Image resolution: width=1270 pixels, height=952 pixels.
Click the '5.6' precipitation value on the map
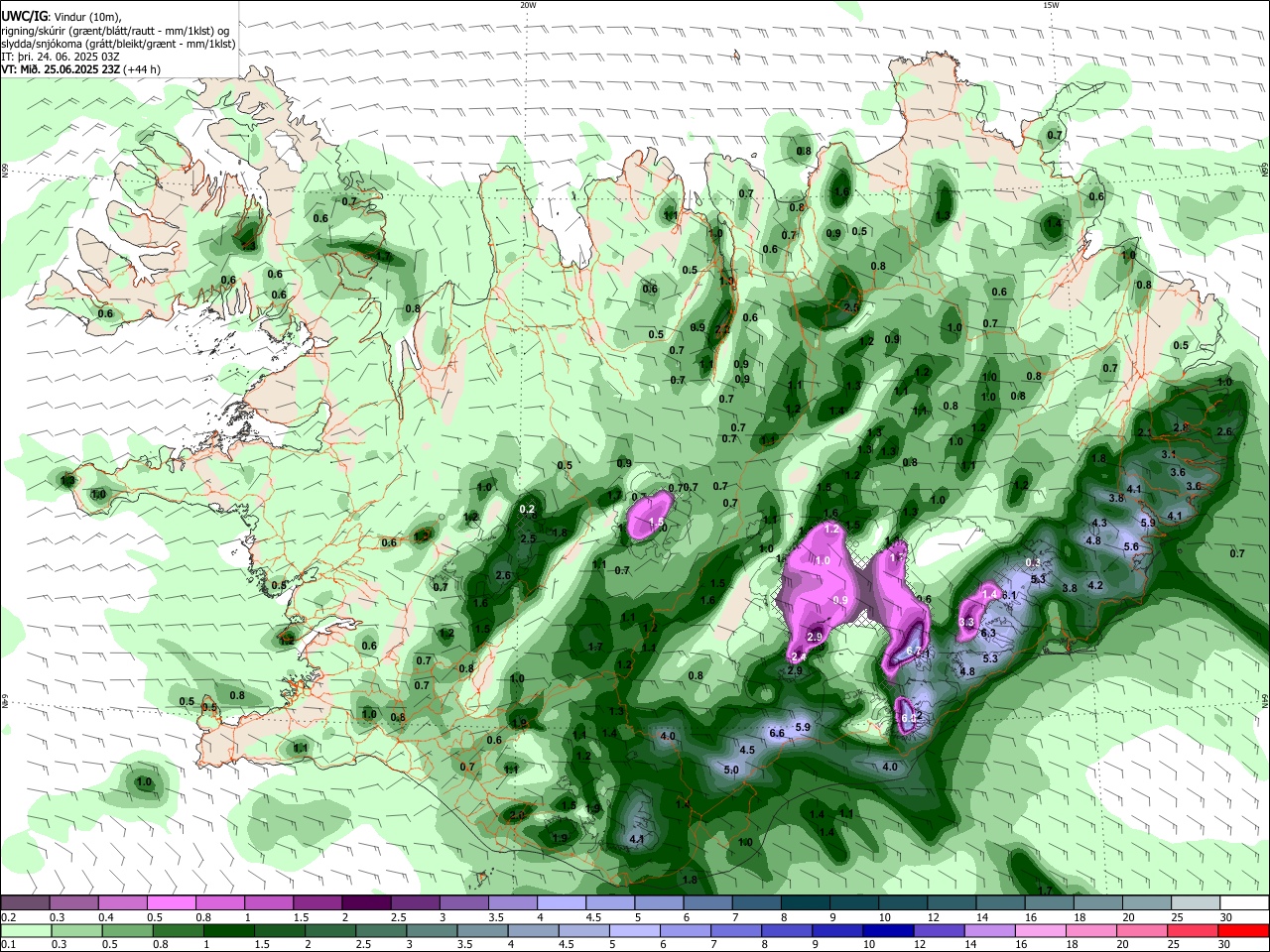(1130, 546)
